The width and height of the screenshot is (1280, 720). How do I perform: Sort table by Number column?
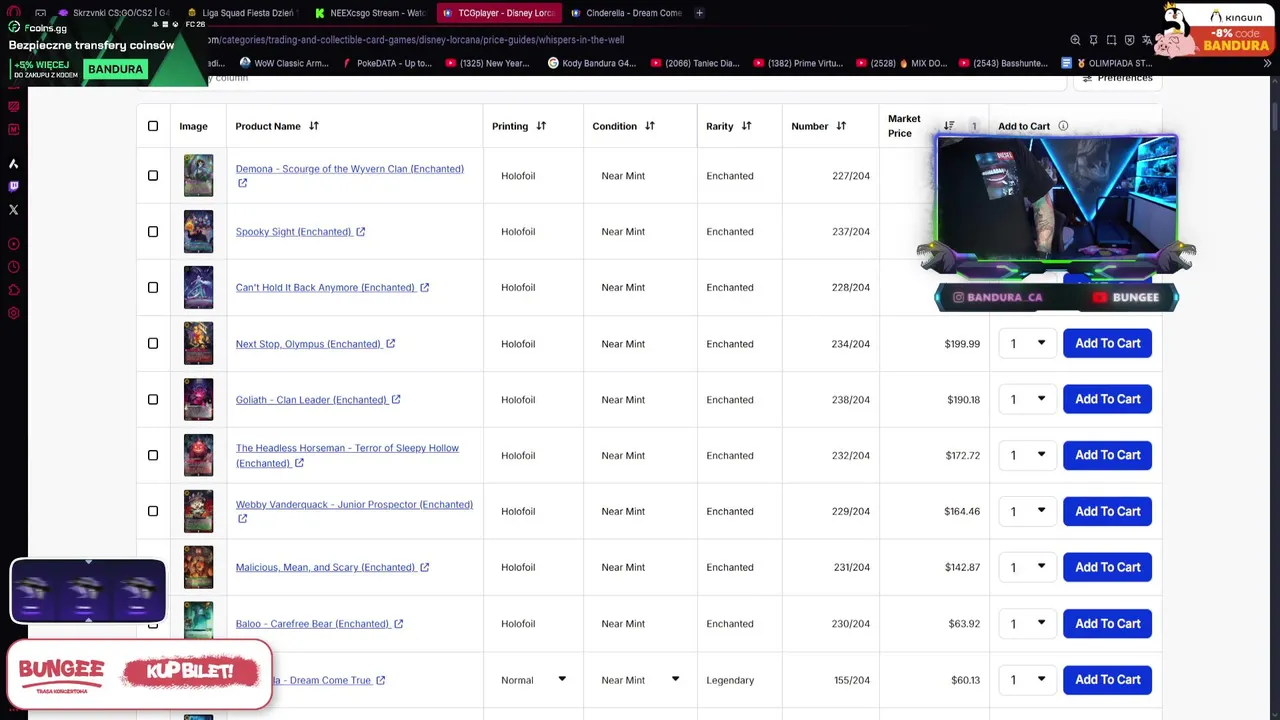[x=841, y=126]
